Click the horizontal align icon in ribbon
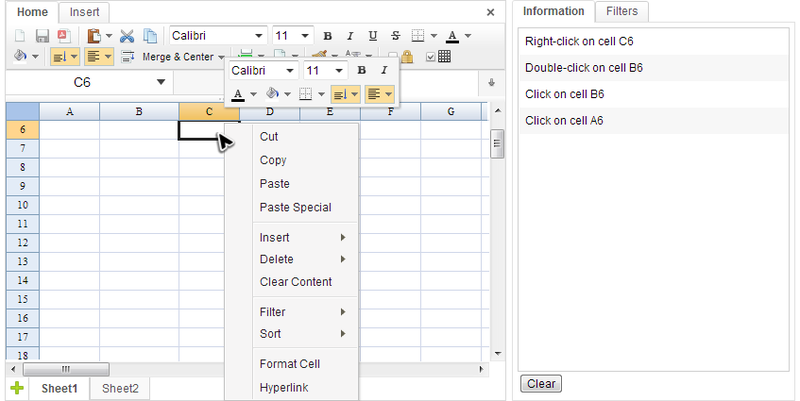This screenshot has width=800, height=401. tap(93, 57)
